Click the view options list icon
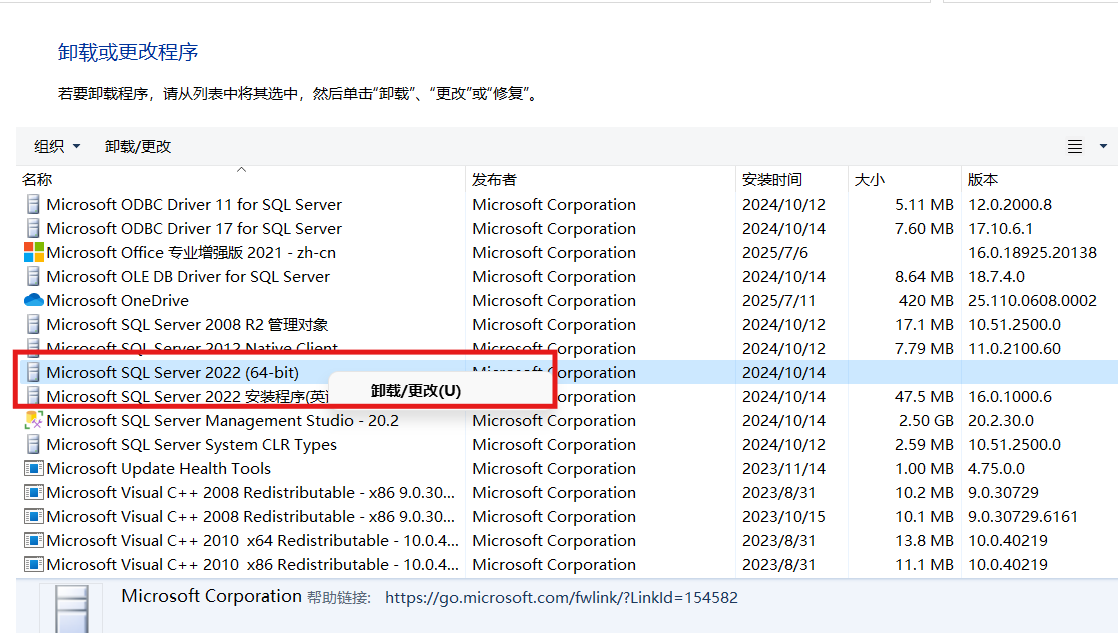The width and height of the screenshot is (1118, 633). [1075, 147]
